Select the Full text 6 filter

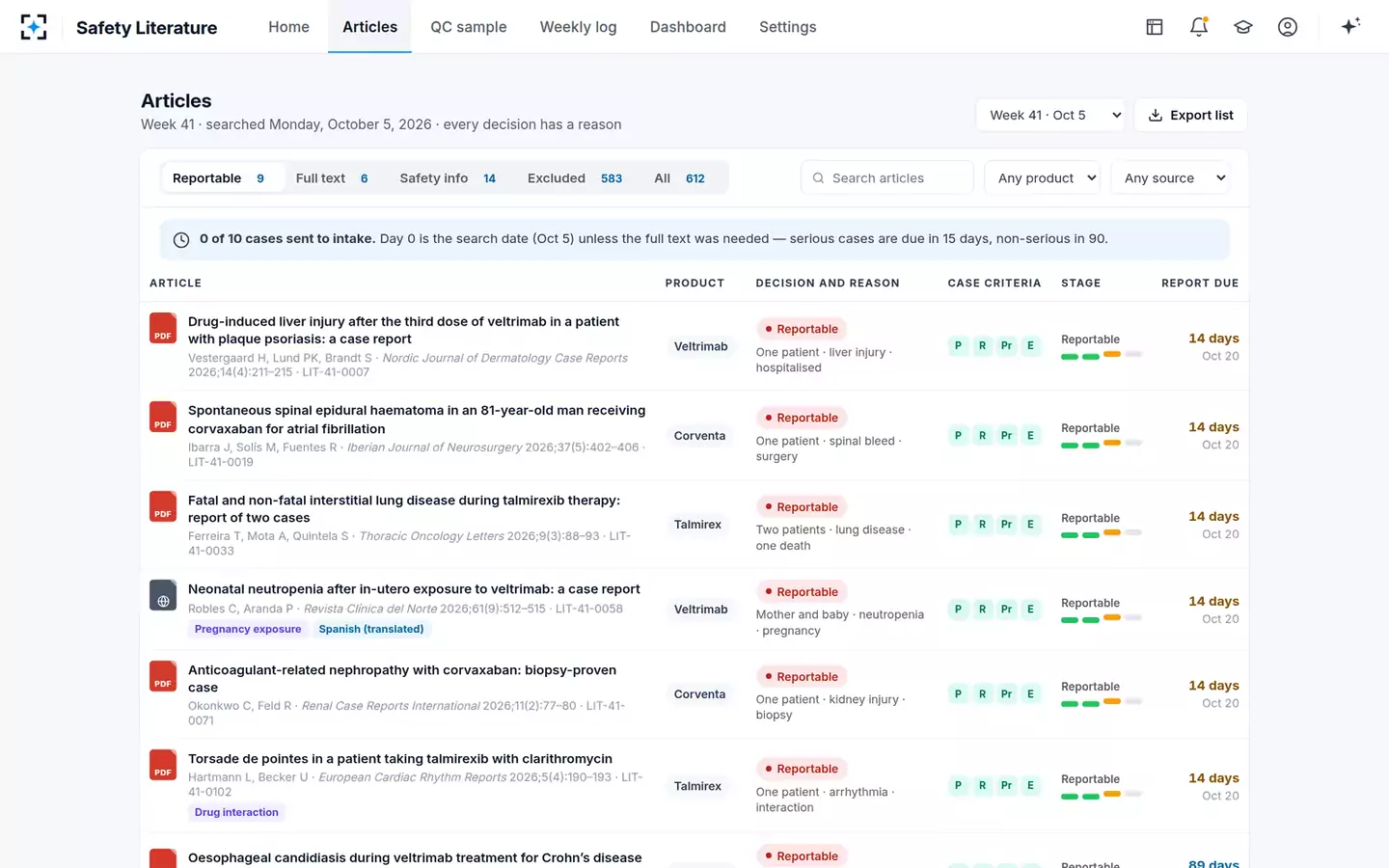[332, 177]
